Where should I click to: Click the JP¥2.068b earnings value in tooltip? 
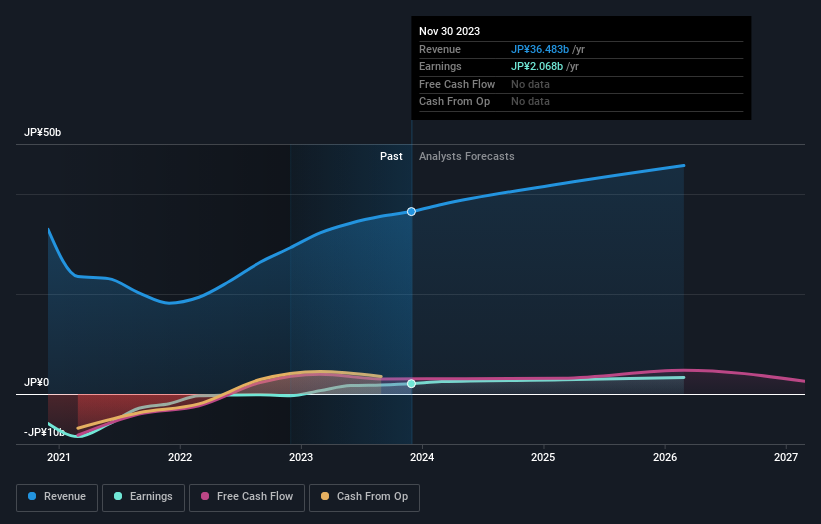pos(537,66)
